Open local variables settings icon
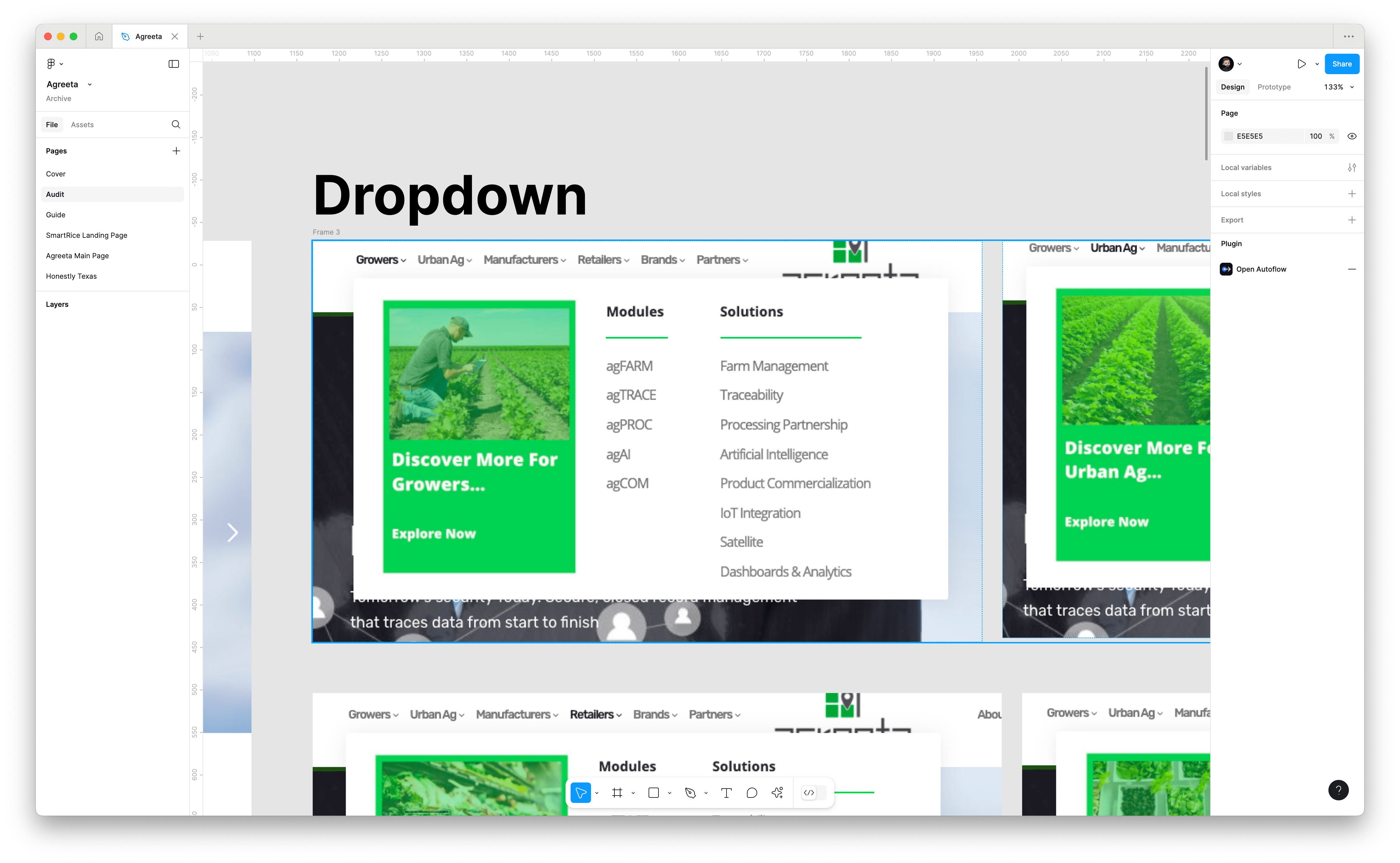The width and height of the screenshot is (1400, 863). (1351, 167)
